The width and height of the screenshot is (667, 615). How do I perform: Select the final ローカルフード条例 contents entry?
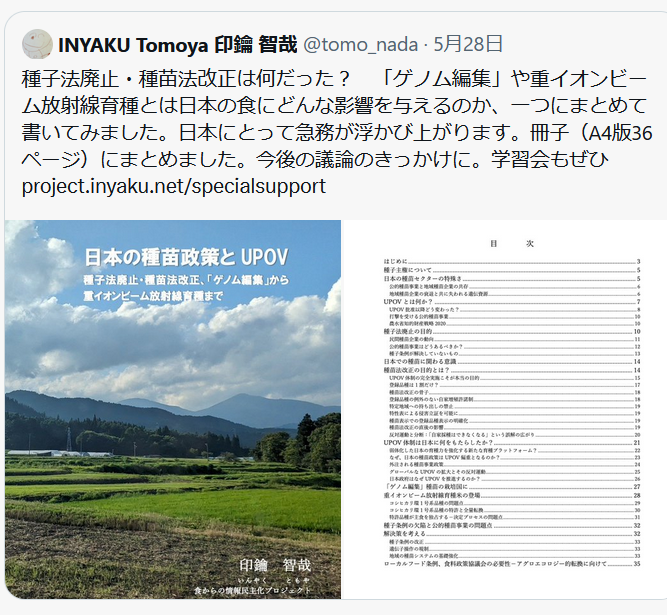(490, 565)
